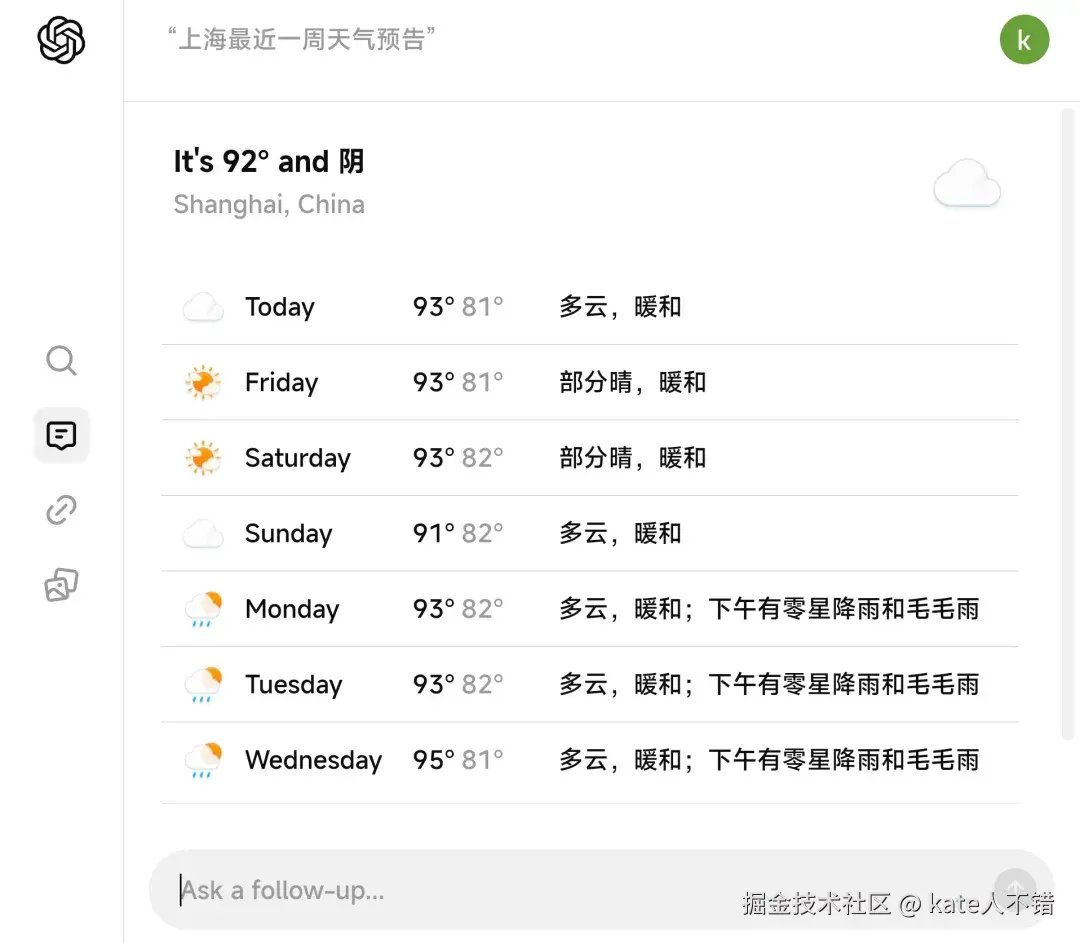Screen dimensions: 1080x943
Task: Open the user avatar k menu
Action: tap(1024, 40)
